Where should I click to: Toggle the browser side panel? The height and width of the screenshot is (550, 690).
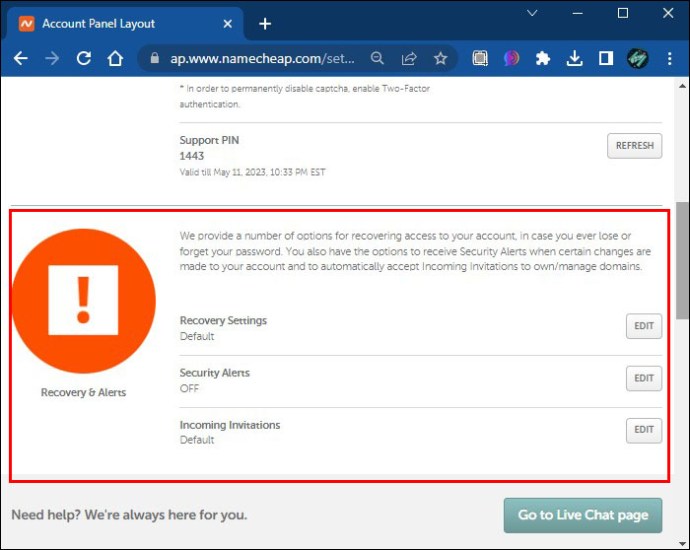[x=606, y=58]
